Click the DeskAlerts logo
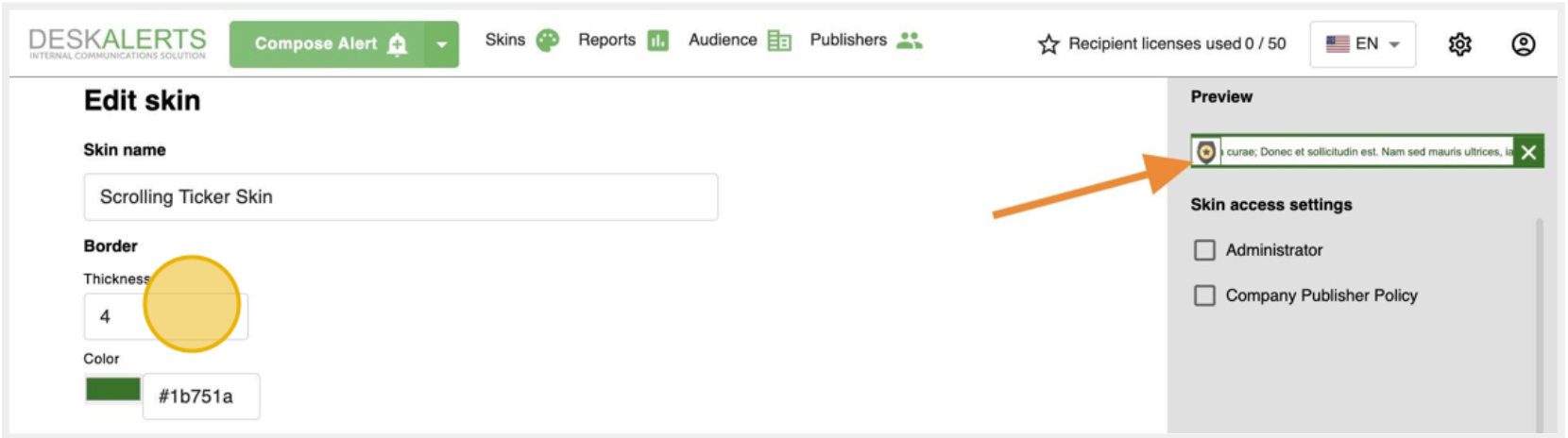This screenshot has height=438, width=1568. click(117, 43)
